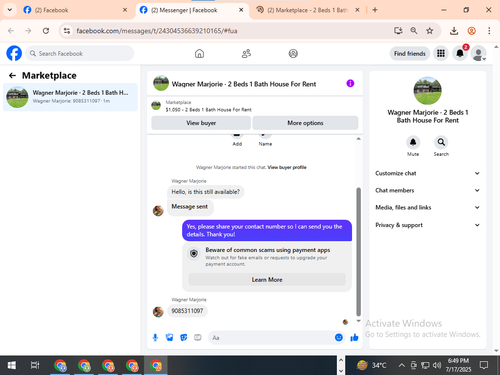Open the Friends icon in top navigation
The image size is (500, 375).
pos(246,53)
